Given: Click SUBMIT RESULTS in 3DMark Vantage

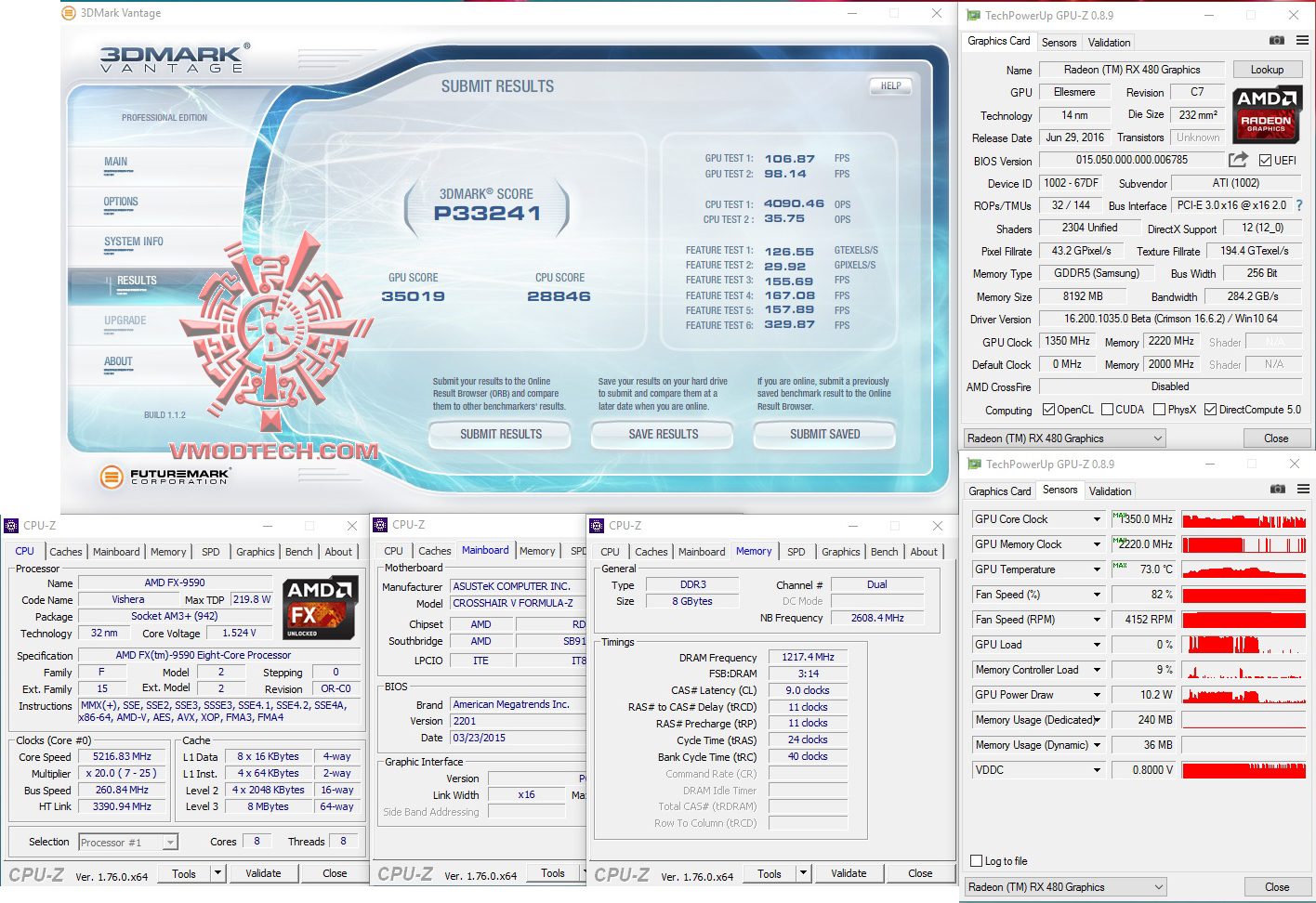Looking at the screenshot, I should [499, 434].
